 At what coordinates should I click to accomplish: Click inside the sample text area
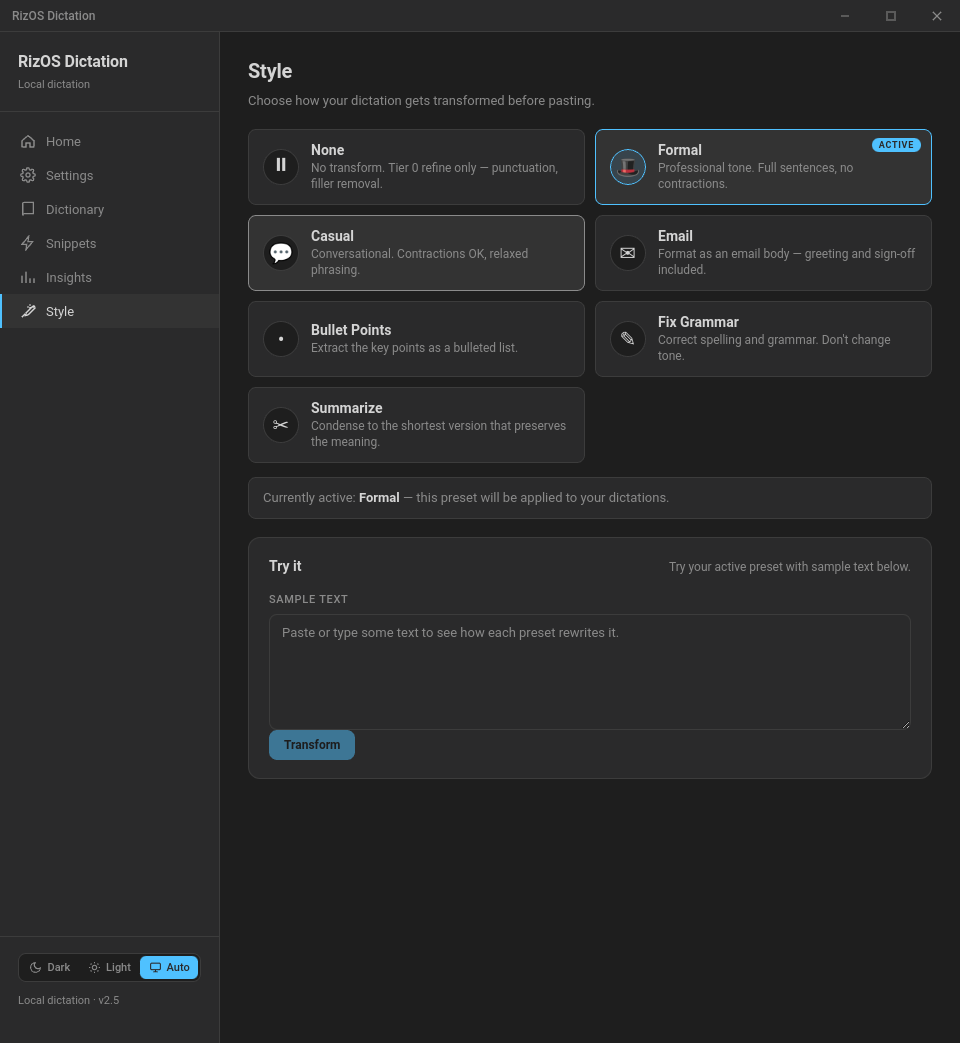click(589, 672)
